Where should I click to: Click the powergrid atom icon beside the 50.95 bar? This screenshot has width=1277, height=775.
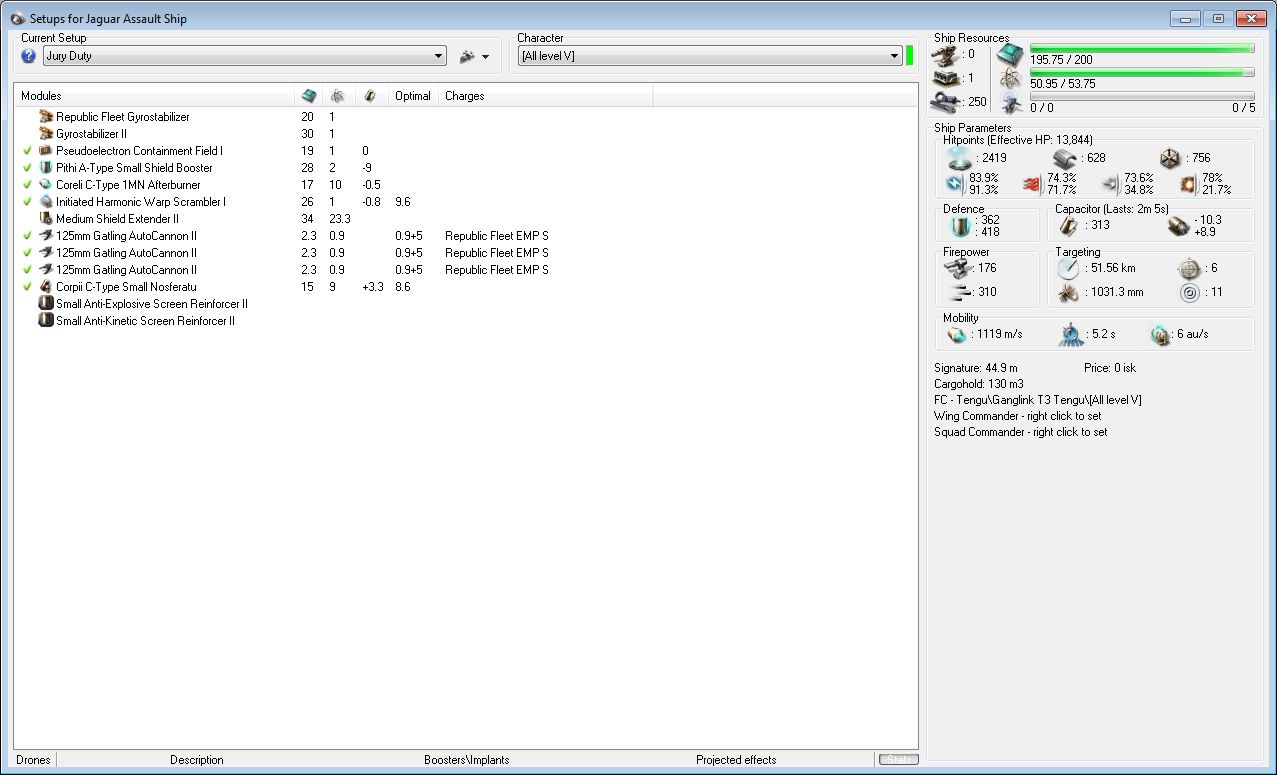tap(1010, 79)
